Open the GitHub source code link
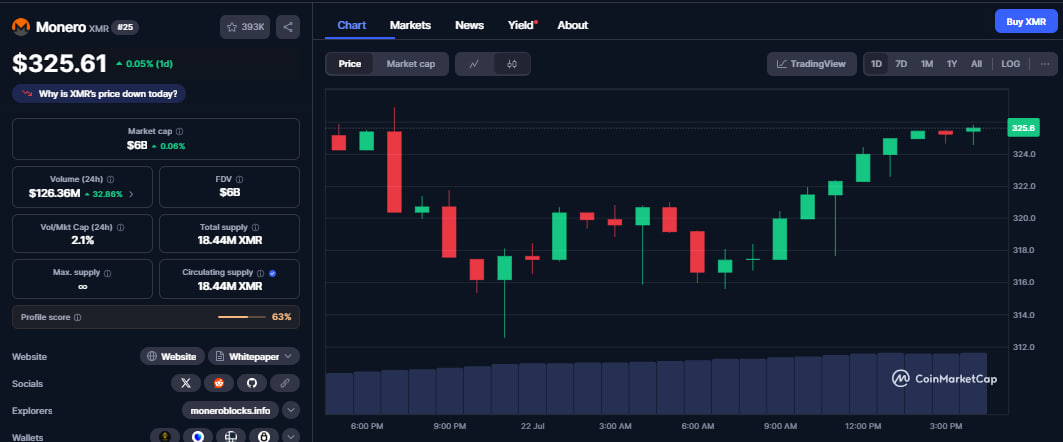 [x=252, y=384]
